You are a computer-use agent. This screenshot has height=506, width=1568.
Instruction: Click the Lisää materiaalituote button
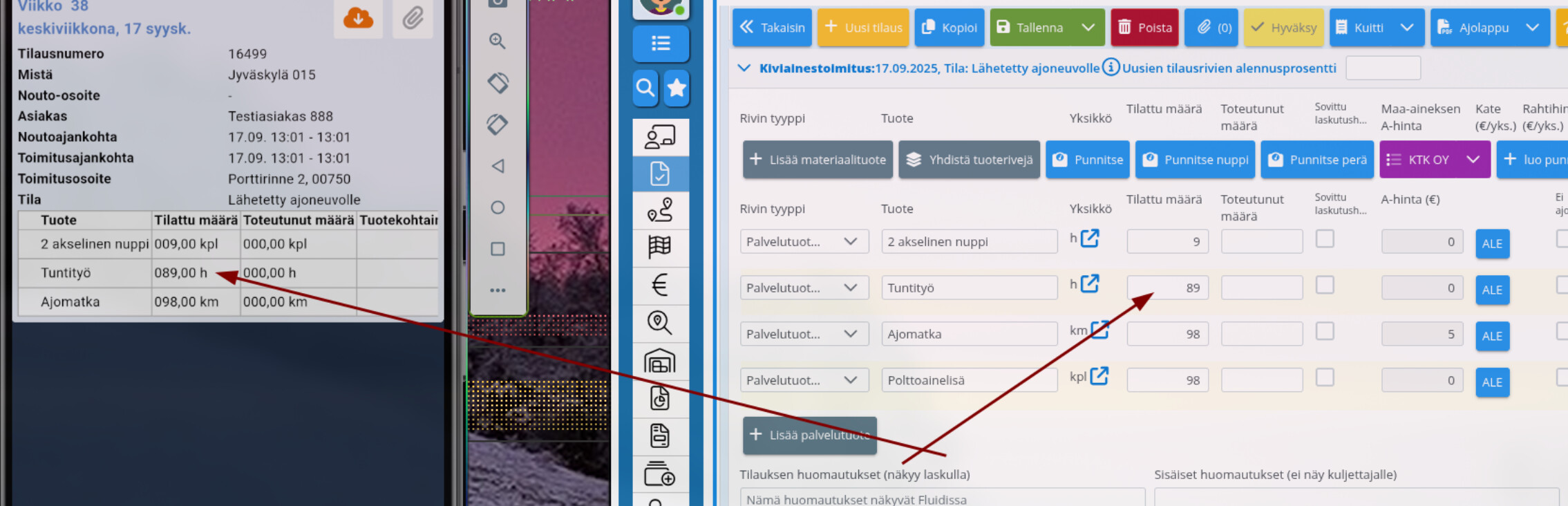818,160
